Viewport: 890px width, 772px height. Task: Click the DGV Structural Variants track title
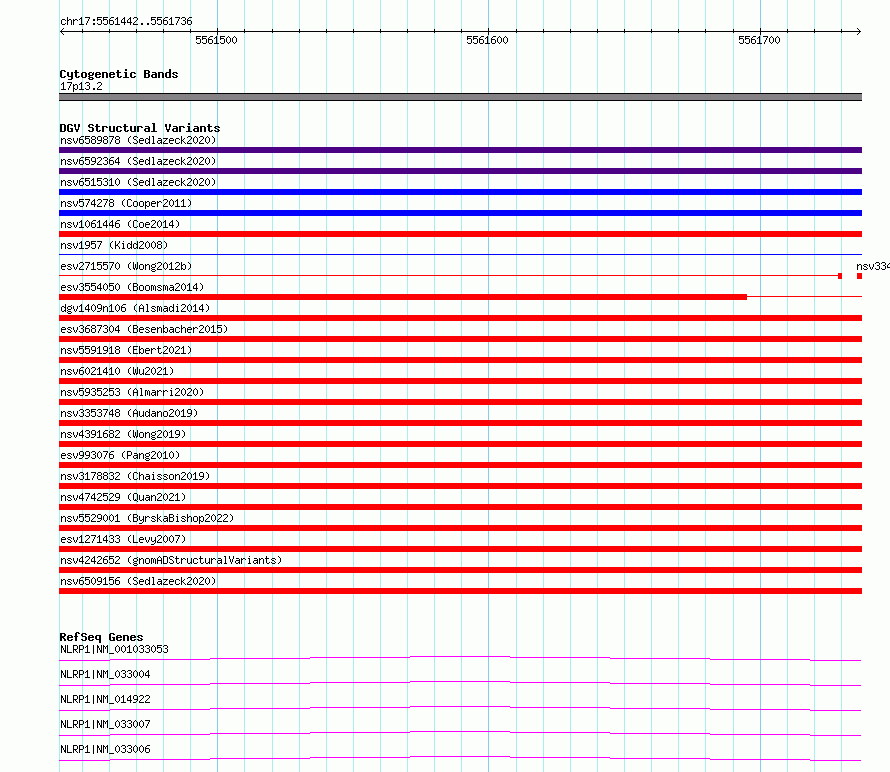coord(140,128)
